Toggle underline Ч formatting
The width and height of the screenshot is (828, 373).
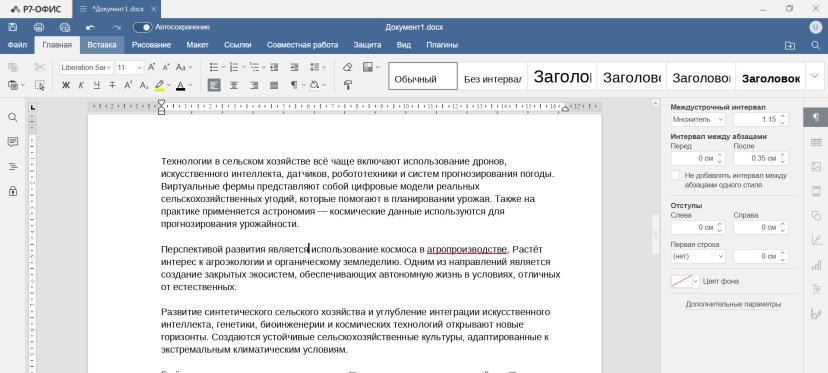coord(97,85)
